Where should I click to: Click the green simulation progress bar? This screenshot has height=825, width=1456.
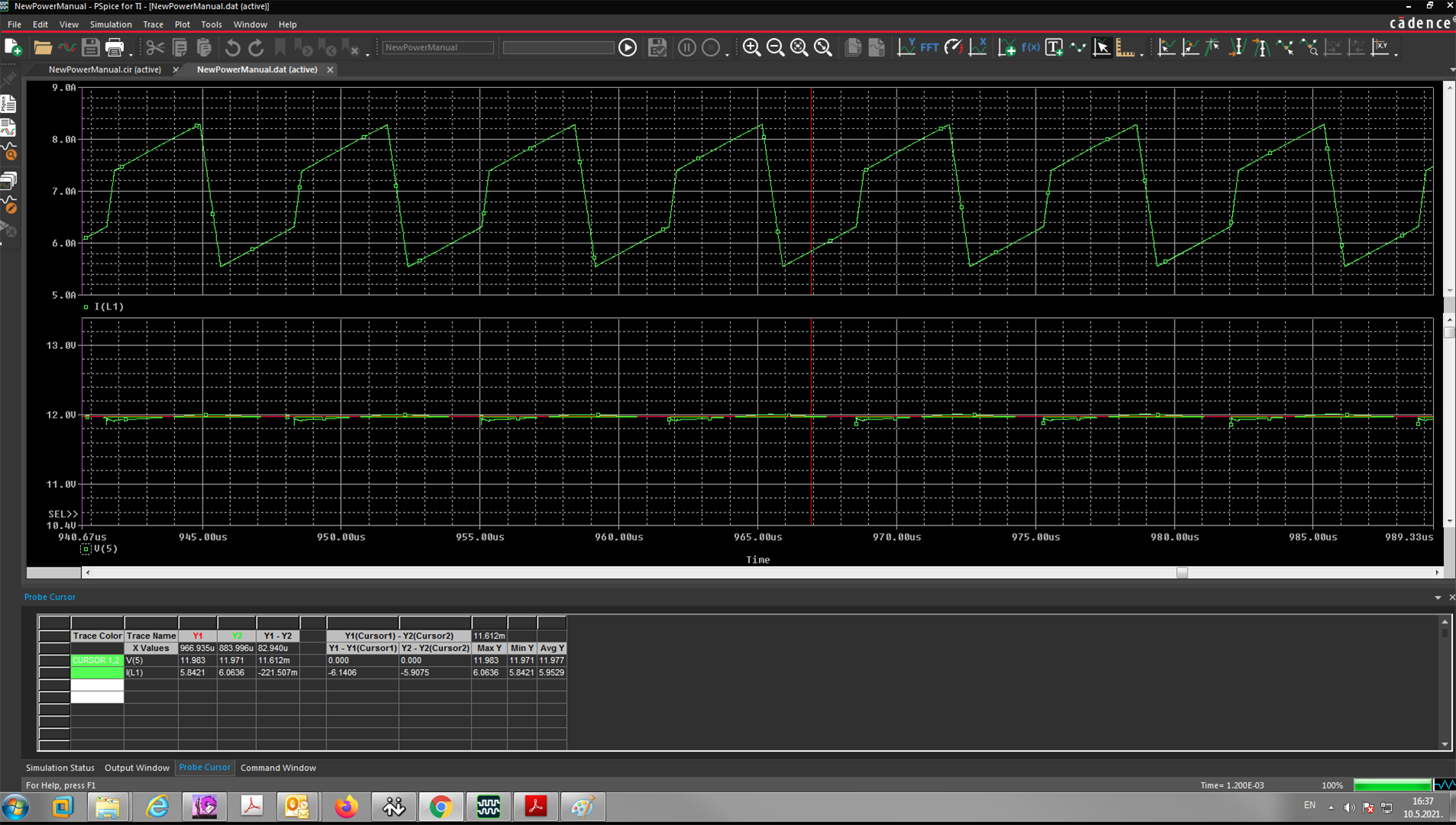[1392, 785]
